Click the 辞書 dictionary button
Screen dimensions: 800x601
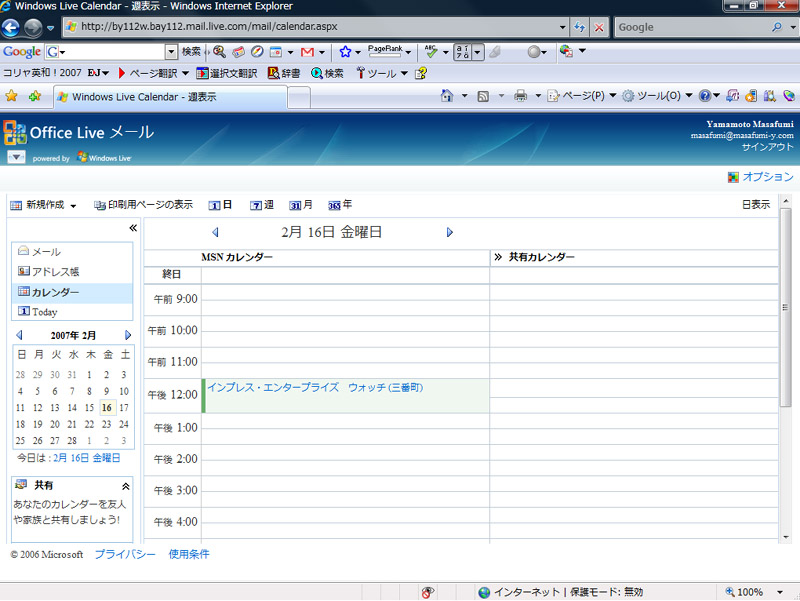284,73
